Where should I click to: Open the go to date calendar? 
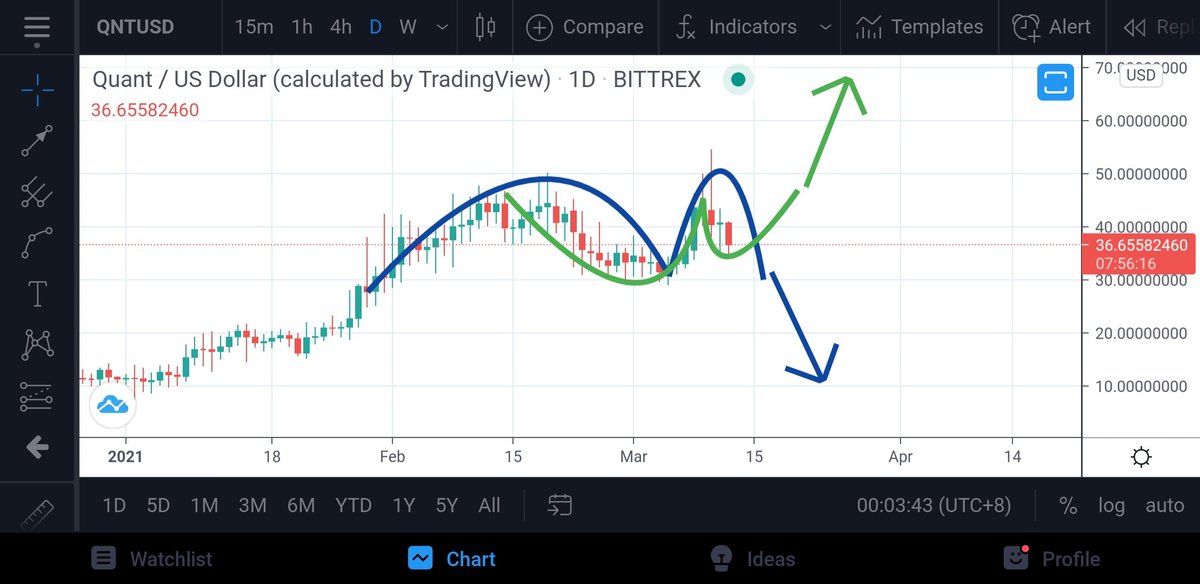tap(560, 505)
